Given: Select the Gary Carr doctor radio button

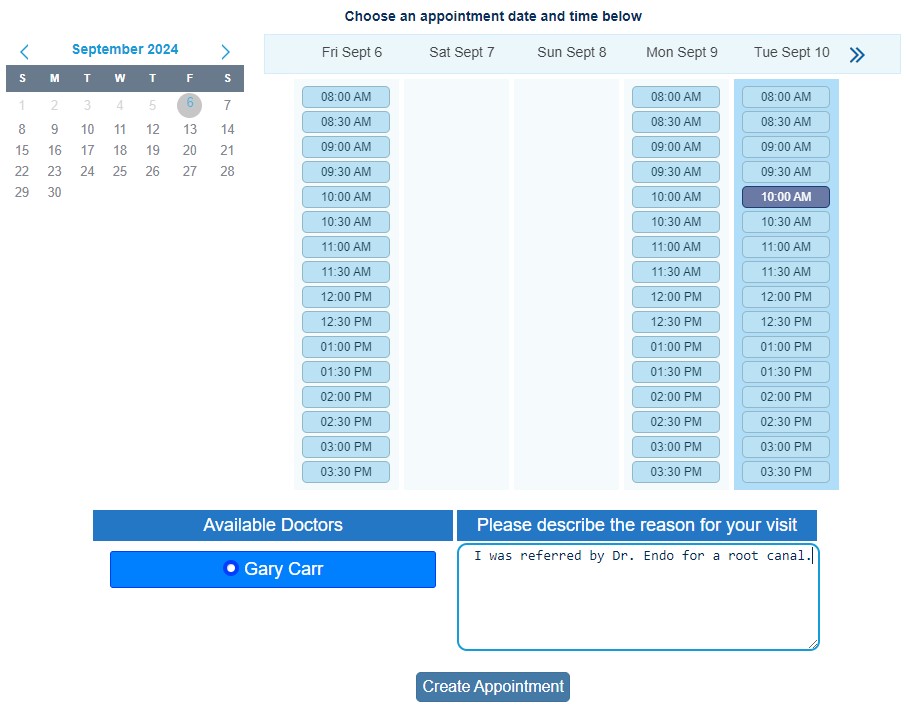Looking at the screenshot, I should (231, 568).
